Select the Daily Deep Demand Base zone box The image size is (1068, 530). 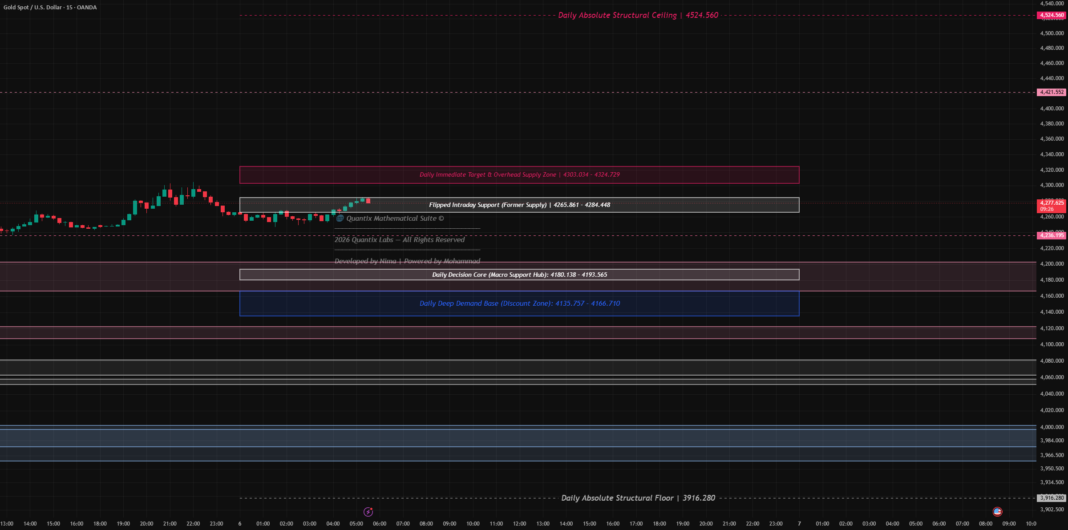click(519, 303)
